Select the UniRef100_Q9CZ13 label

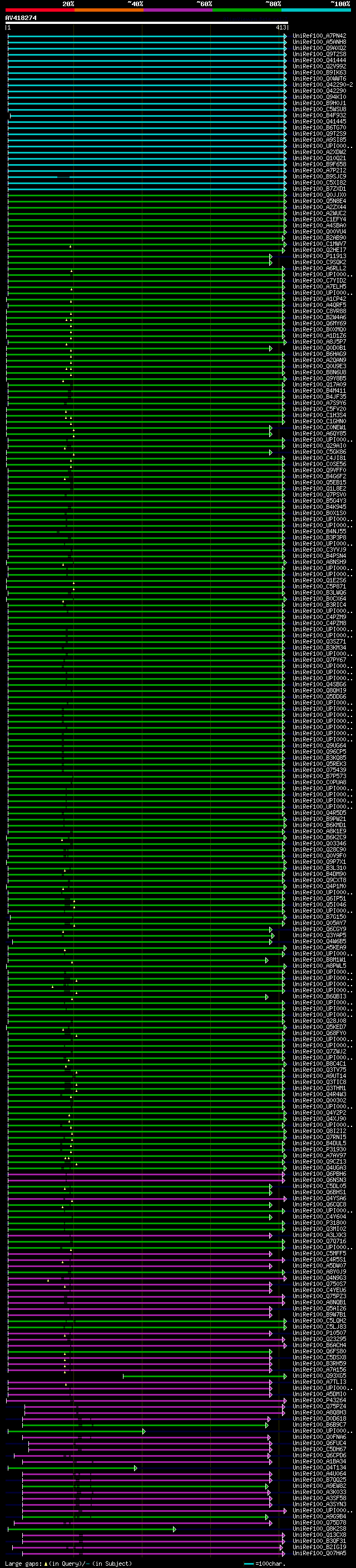coord(319,1161)
